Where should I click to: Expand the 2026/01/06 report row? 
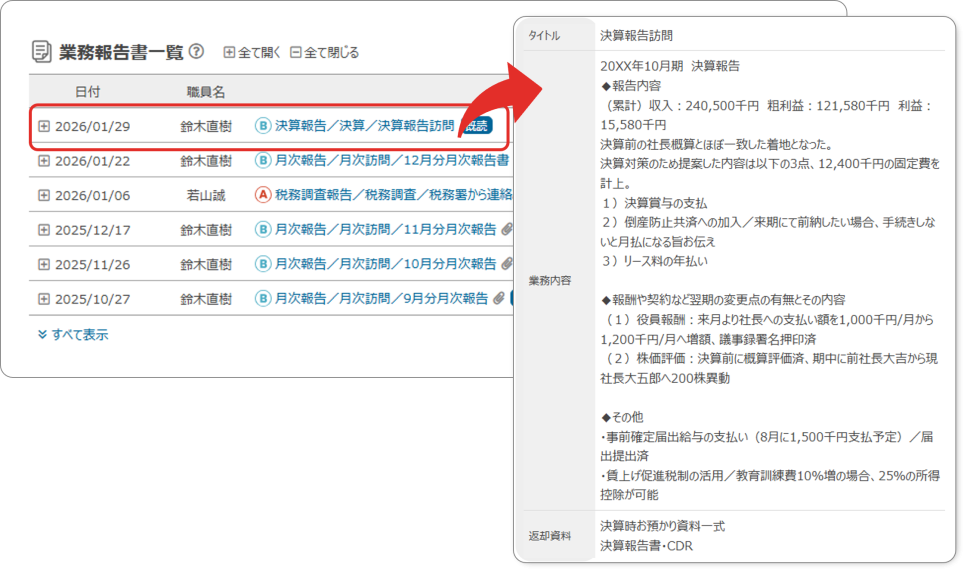pos(44,195)
